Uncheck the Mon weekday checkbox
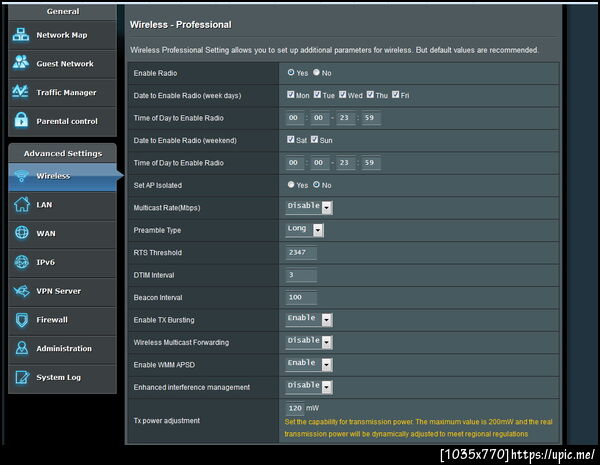 point(291,94)
